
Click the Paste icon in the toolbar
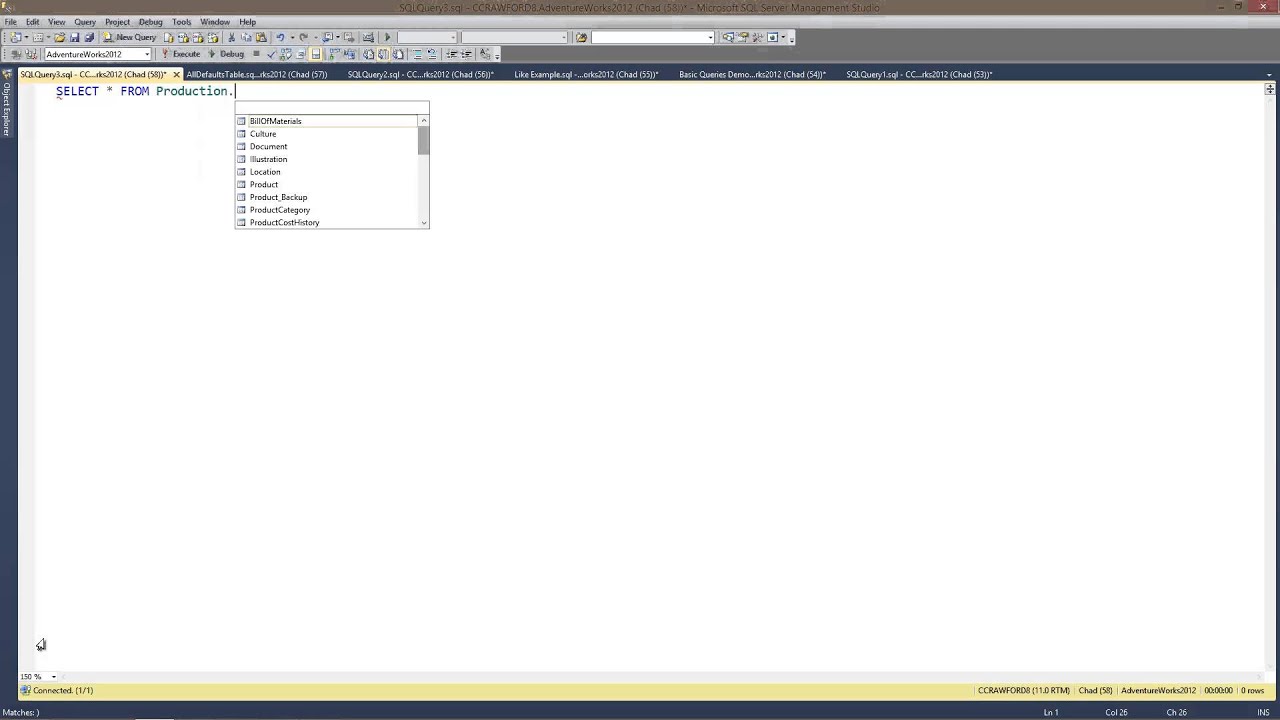point(261,37)
